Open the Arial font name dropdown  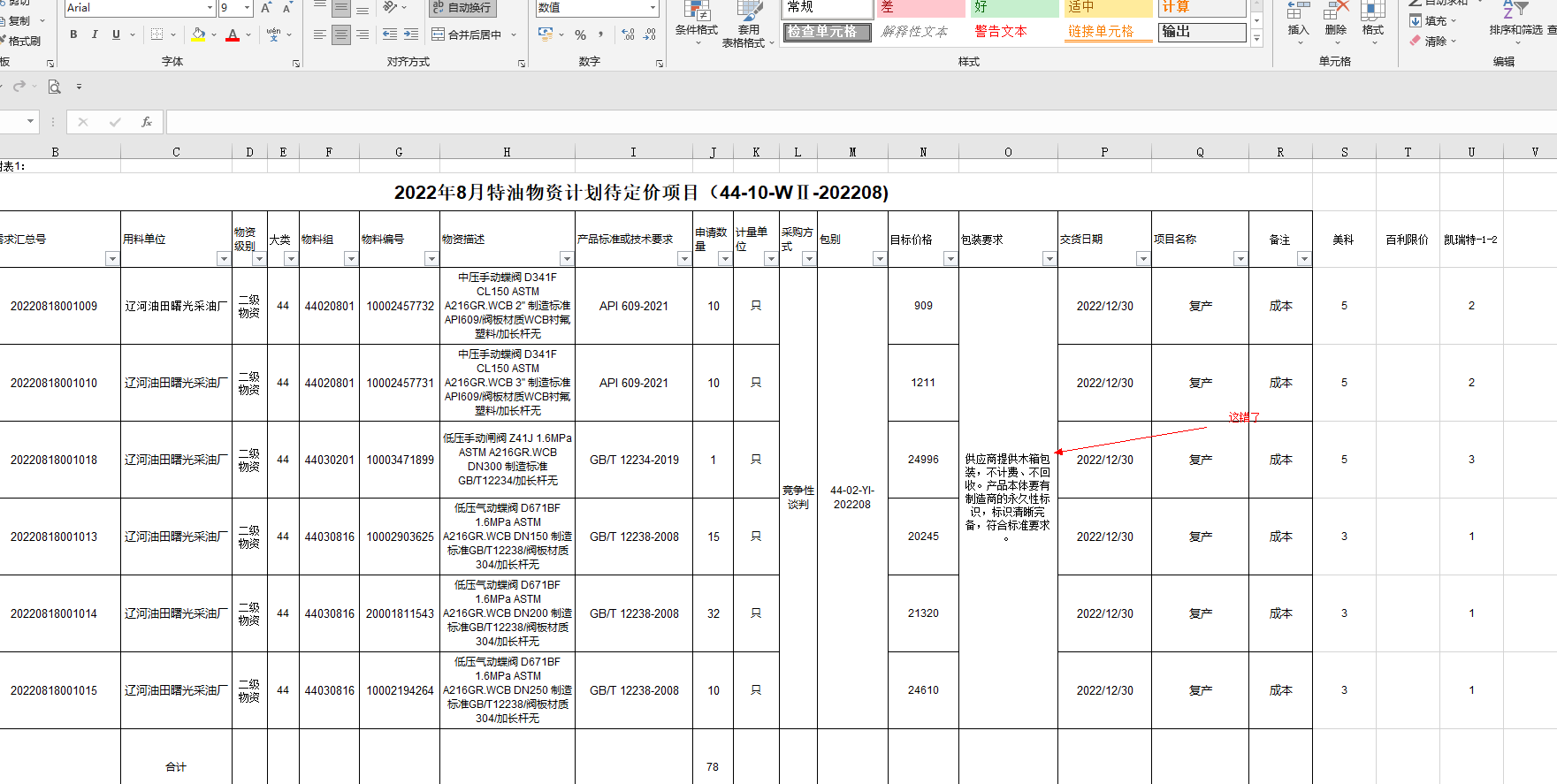tap(210, 8)
